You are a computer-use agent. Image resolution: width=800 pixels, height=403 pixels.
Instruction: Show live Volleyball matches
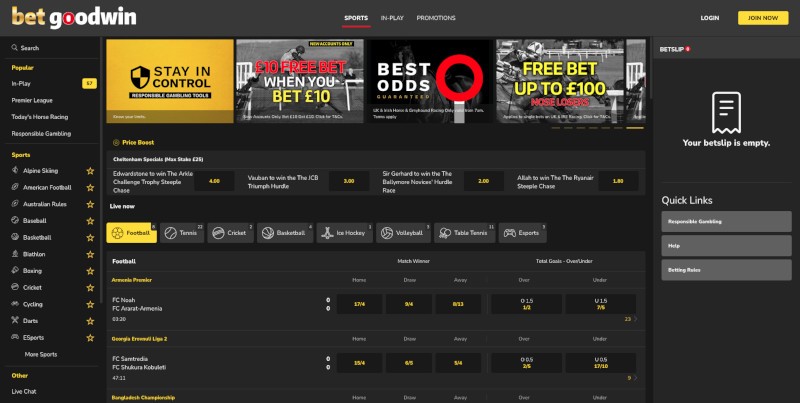[x=405, y=233]
